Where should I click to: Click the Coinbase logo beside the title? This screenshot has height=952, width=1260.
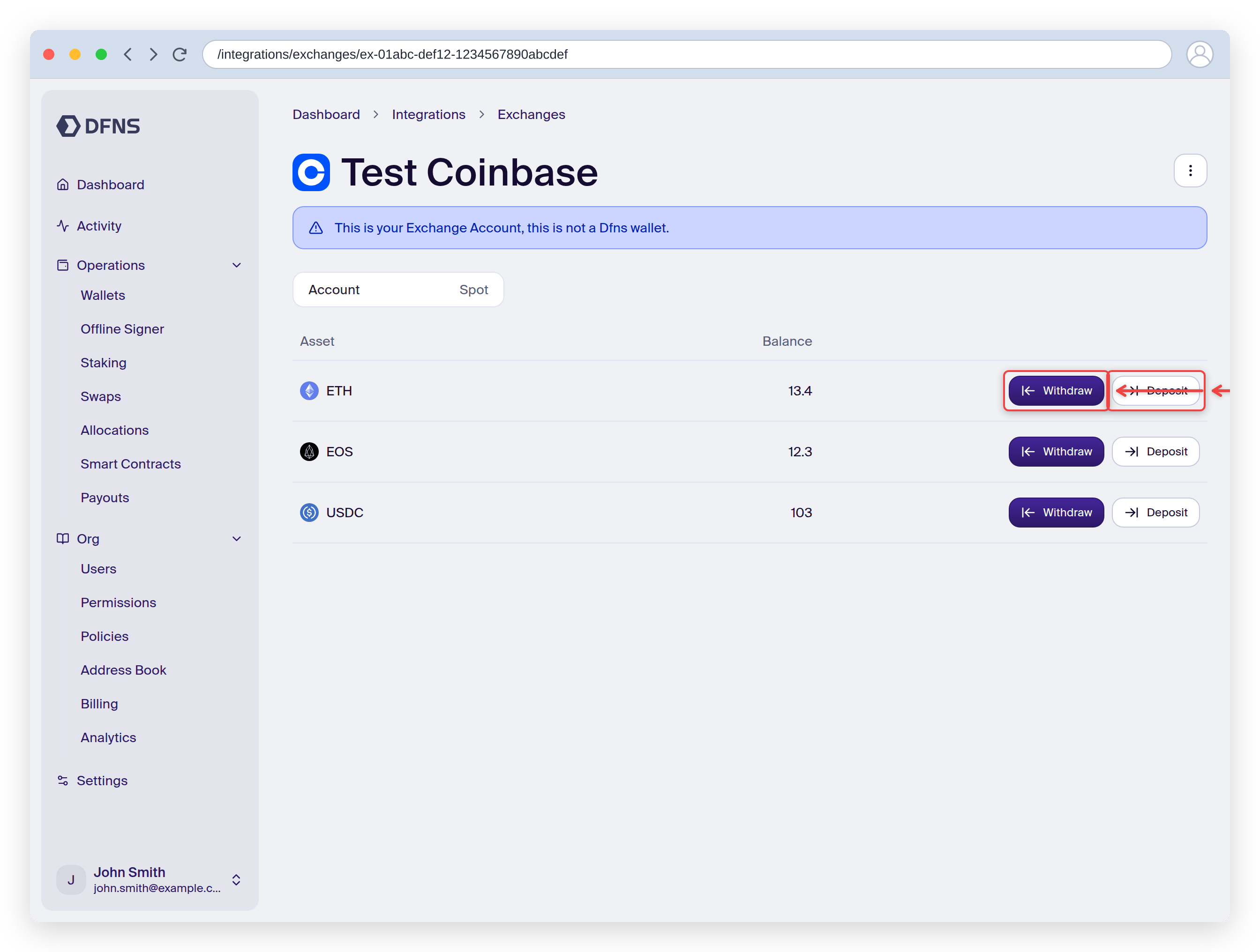coord(311,172)
